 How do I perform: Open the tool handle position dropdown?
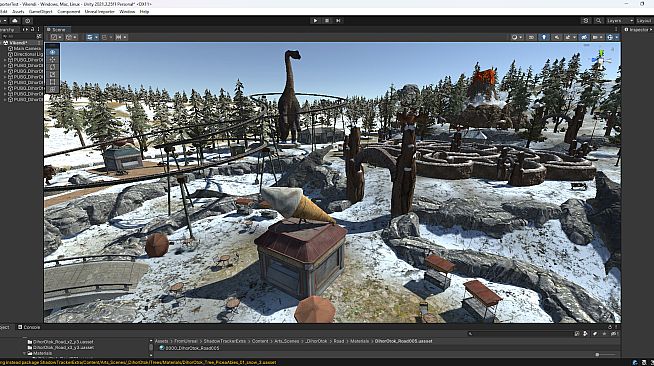click(56, 37)
